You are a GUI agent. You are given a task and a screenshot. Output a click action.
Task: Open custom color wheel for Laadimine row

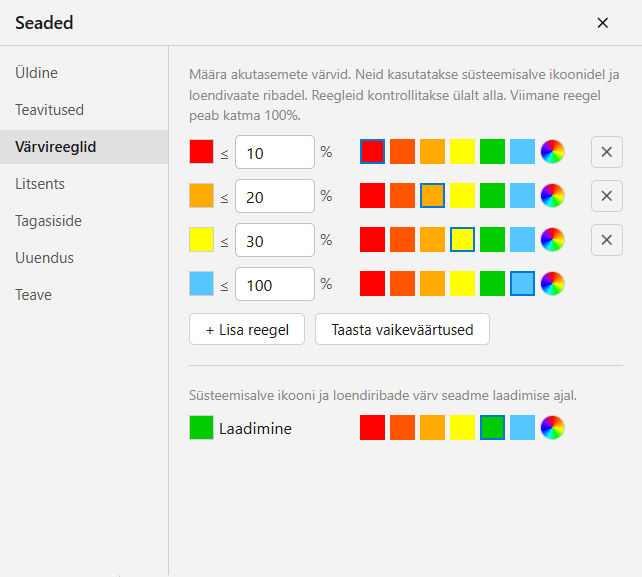tap(552, 428)
